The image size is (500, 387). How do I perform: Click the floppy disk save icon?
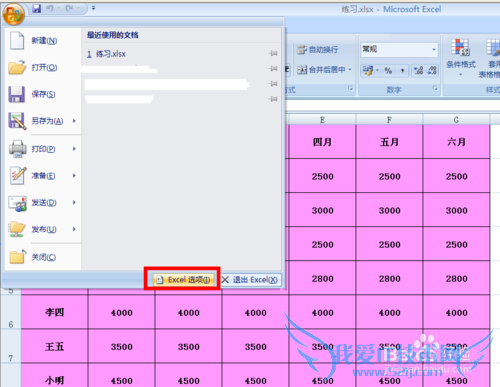tap(17, 94)
